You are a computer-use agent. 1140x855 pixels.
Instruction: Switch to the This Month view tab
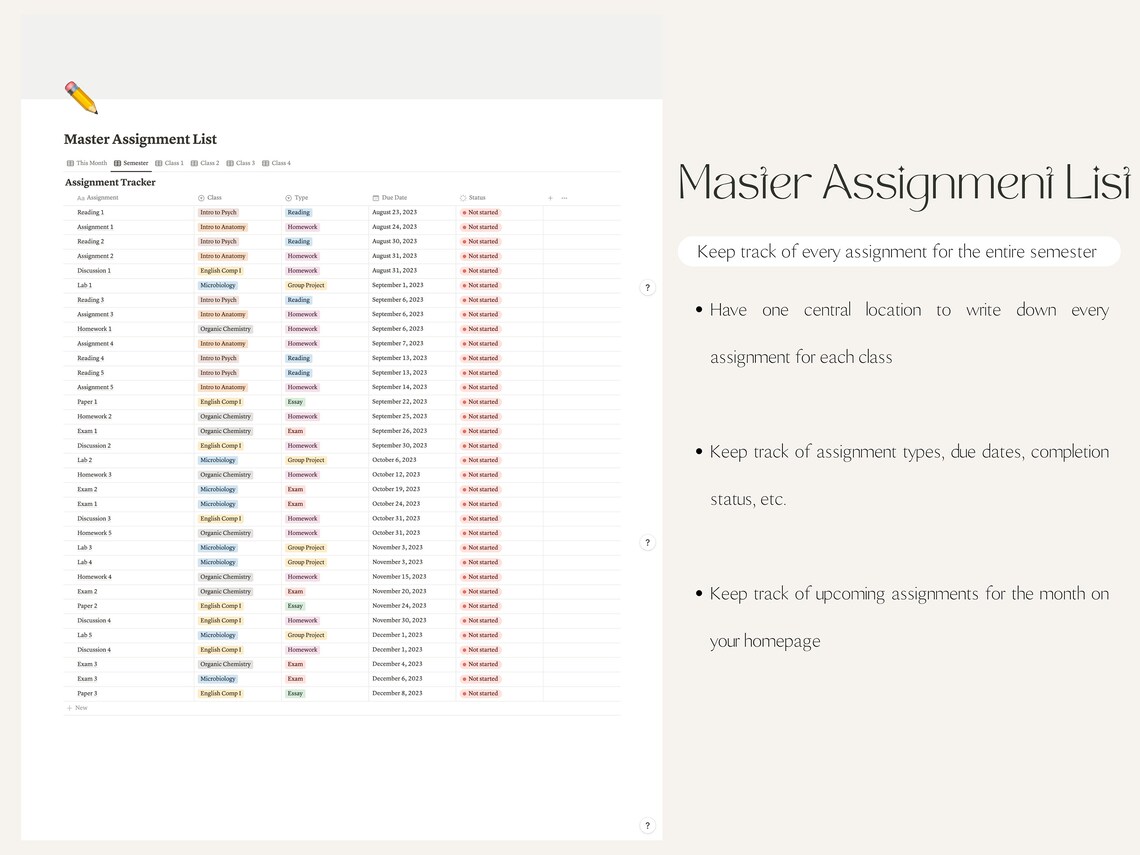89,162
